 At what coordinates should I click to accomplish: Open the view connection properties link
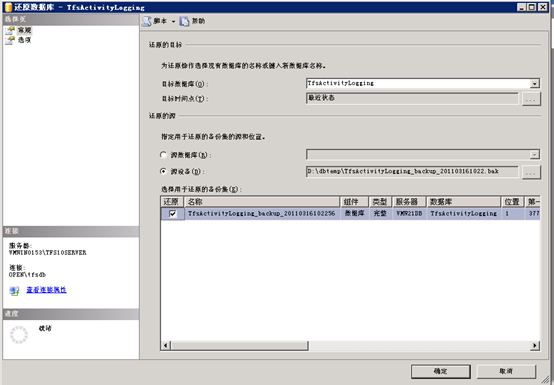tap(46, 290)
